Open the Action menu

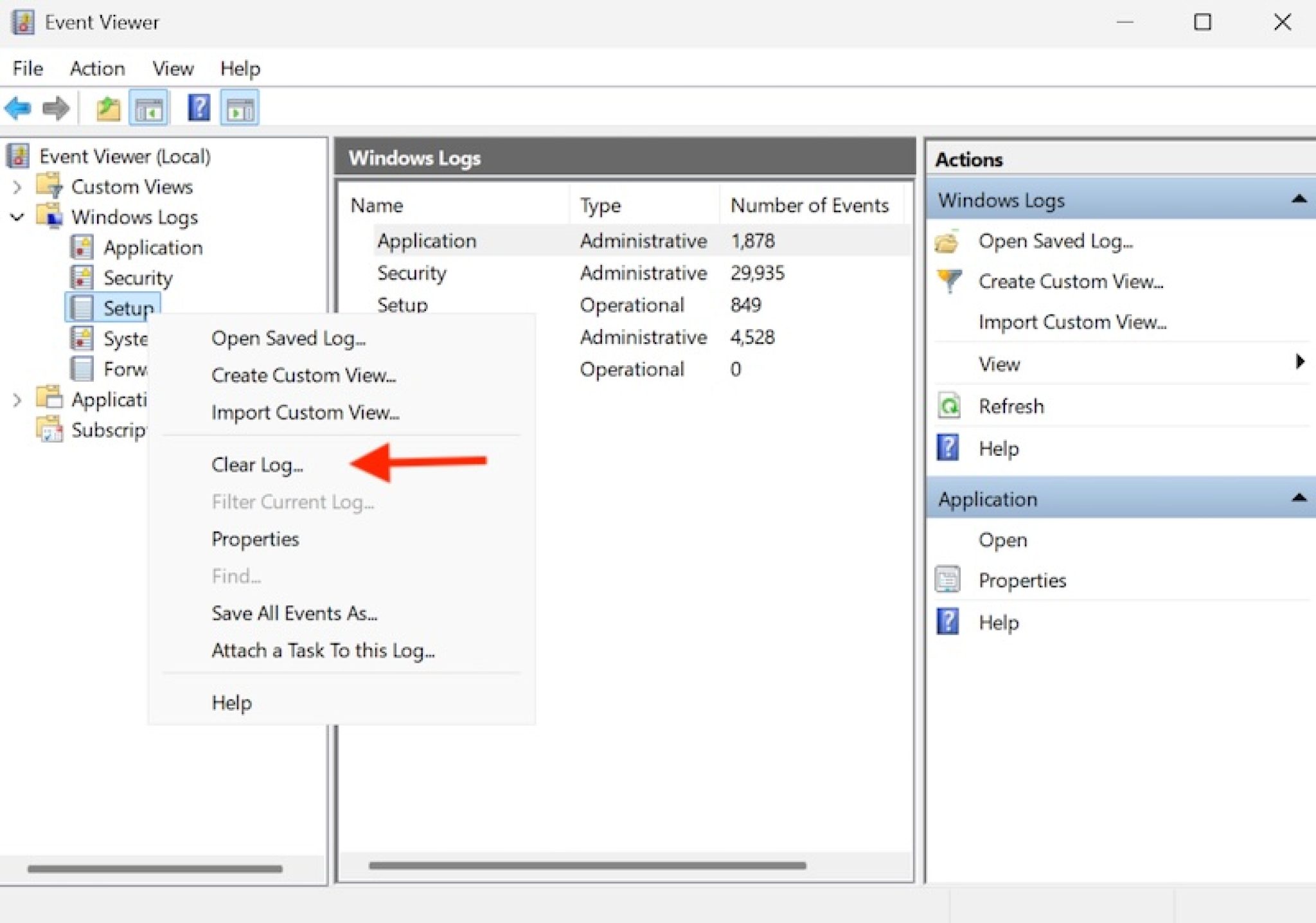[x=97, y=68]
